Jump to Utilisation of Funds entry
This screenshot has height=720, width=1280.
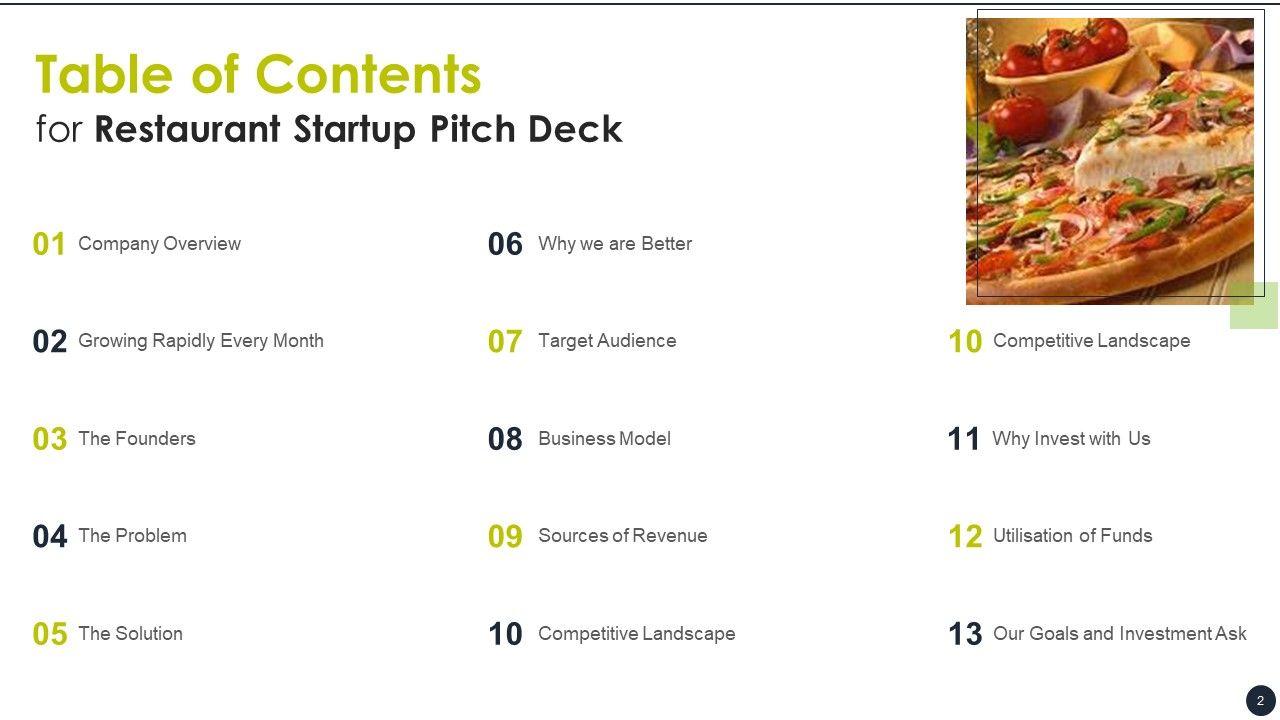click(1072, 535)
